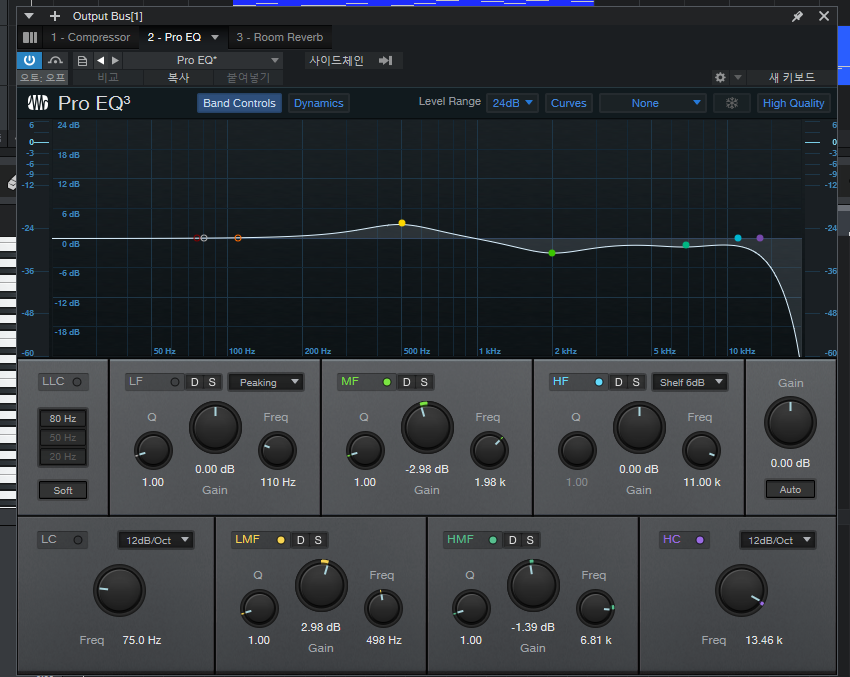Solo the HF band with S button

point(636,382)
